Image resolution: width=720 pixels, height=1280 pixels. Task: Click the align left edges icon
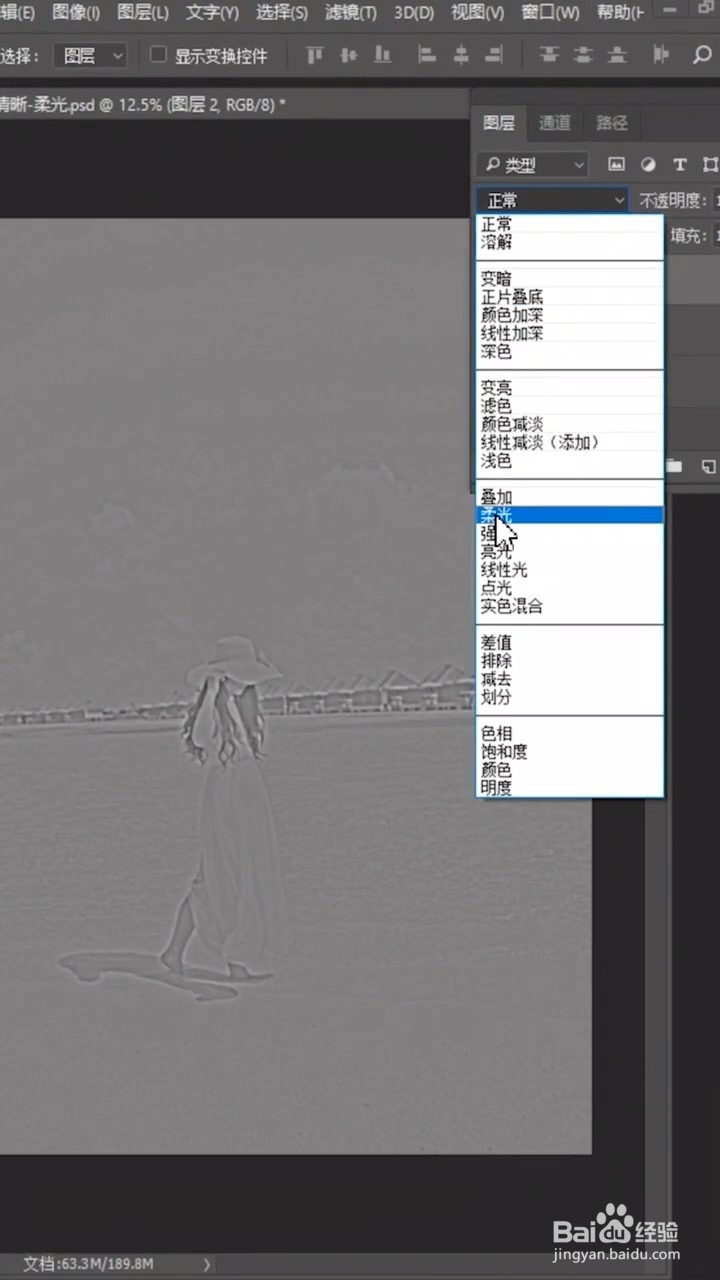[x=427, y=55]
